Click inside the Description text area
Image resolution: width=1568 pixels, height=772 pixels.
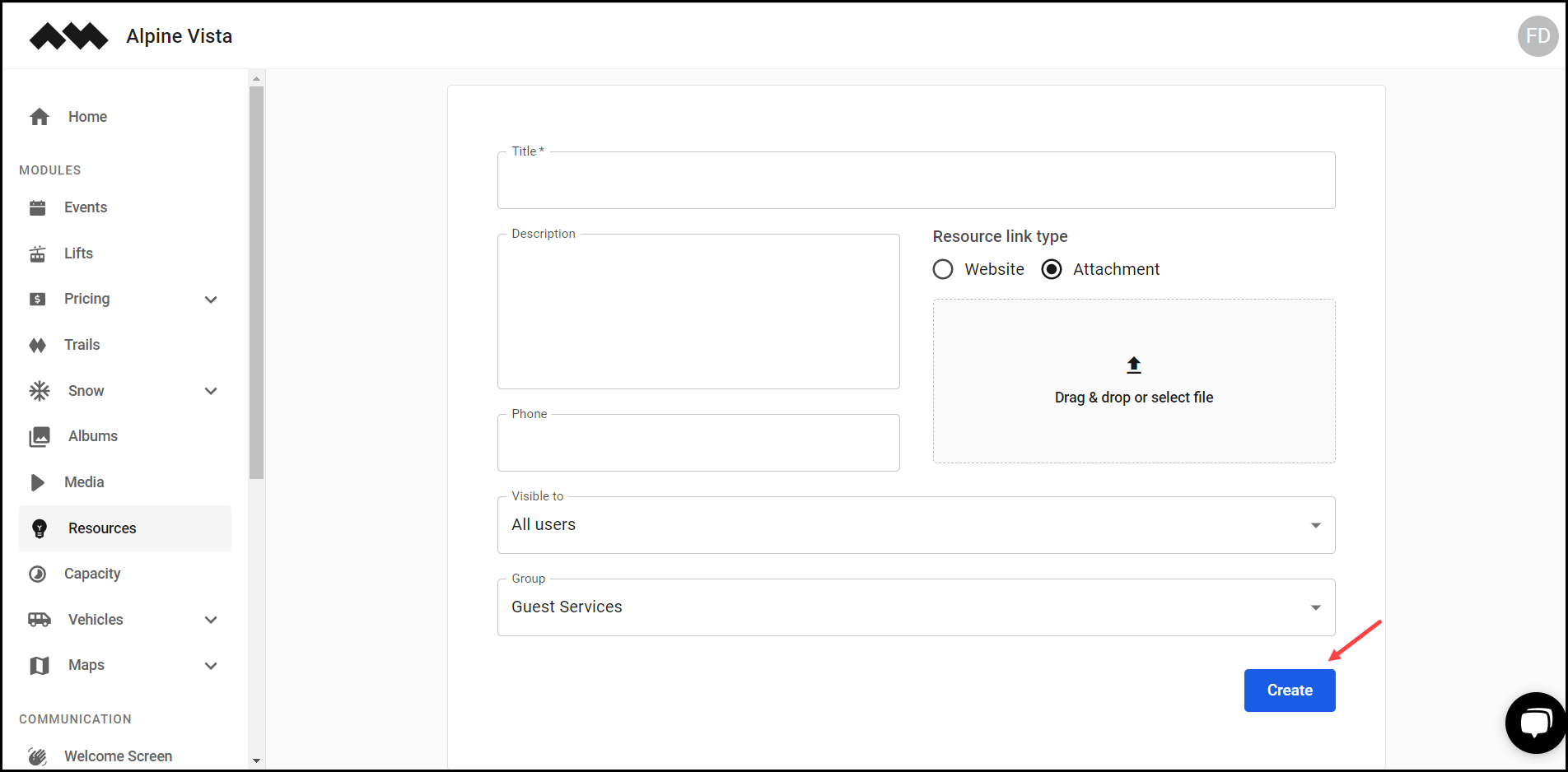click(698, 311)
